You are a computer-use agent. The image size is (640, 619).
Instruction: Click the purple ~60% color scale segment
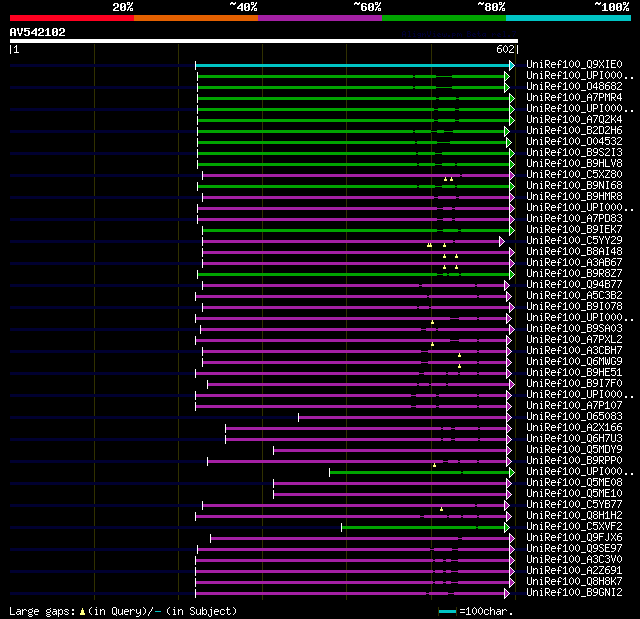[320, 18]
